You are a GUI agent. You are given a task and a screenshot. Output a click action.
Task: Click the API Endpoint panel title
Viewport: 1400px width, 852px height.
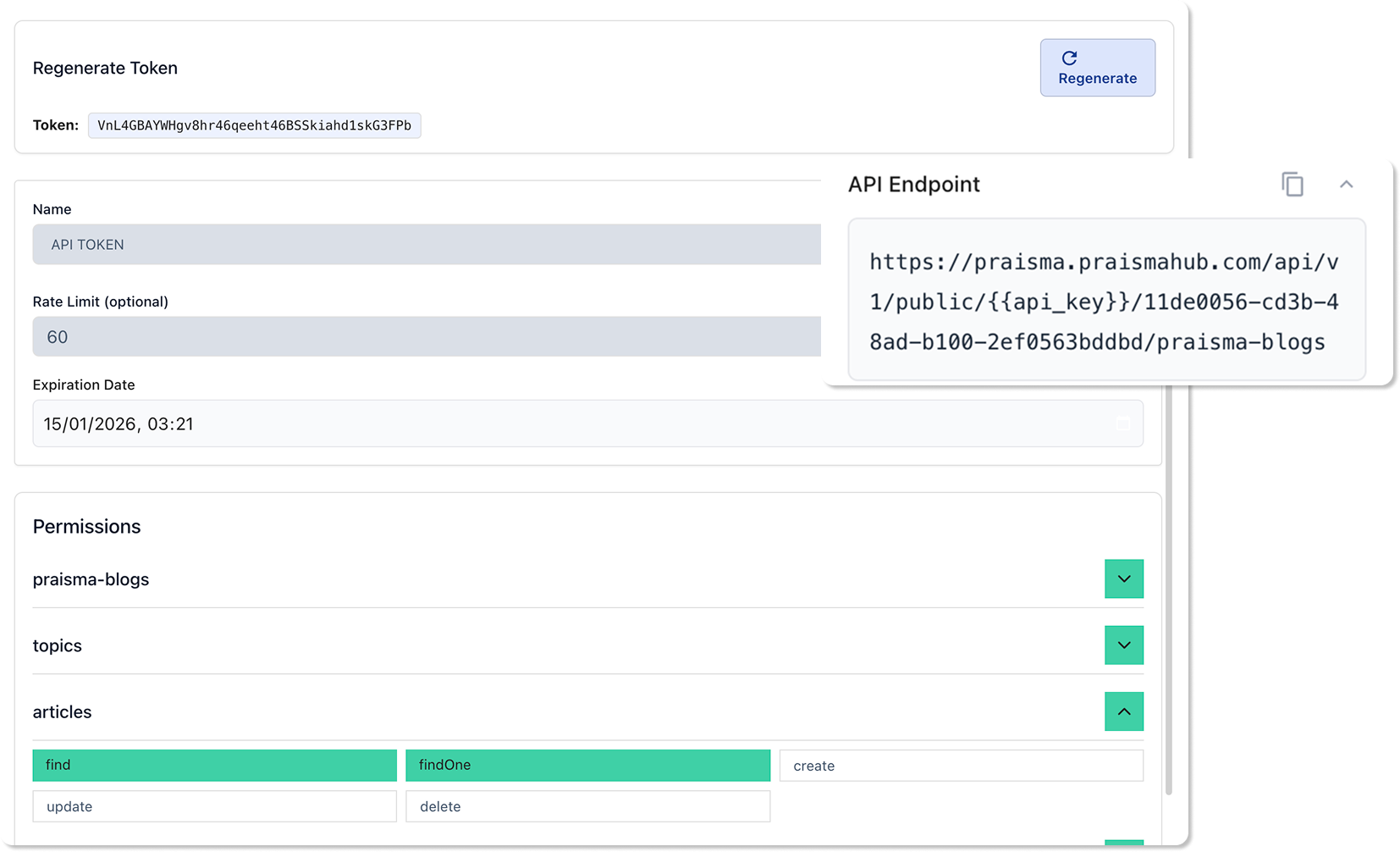pyautogui.click(x=914, y=184)
